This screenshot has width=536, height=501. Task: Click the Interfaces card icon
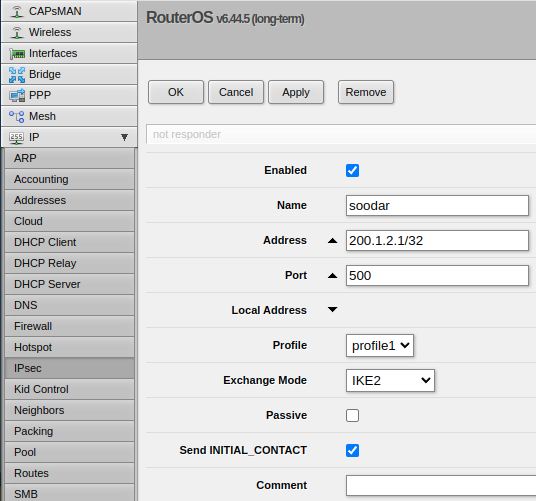tap(17, 54)
